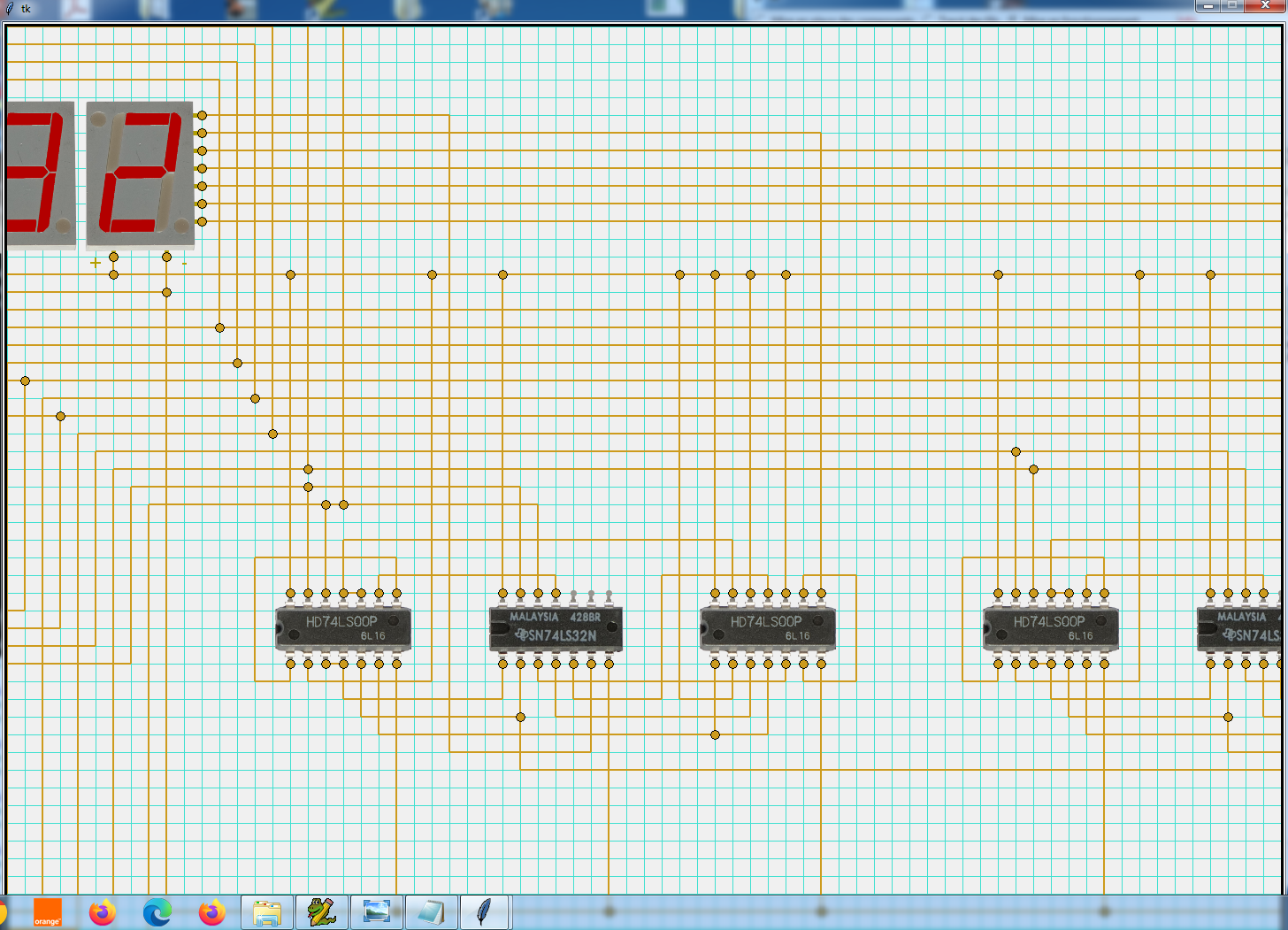Click the tk feather taskbar button
Viewport: 1288px width, 930px height.
pyautogui.click(x=484, y=912)
